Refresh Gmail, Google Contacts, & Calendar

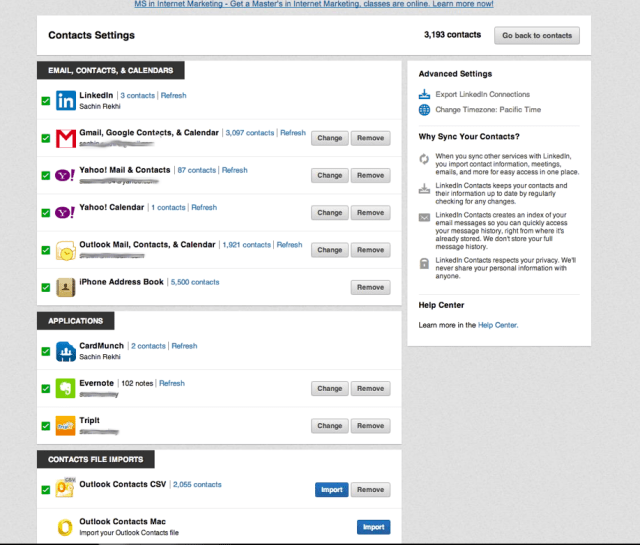click(293, 133)
